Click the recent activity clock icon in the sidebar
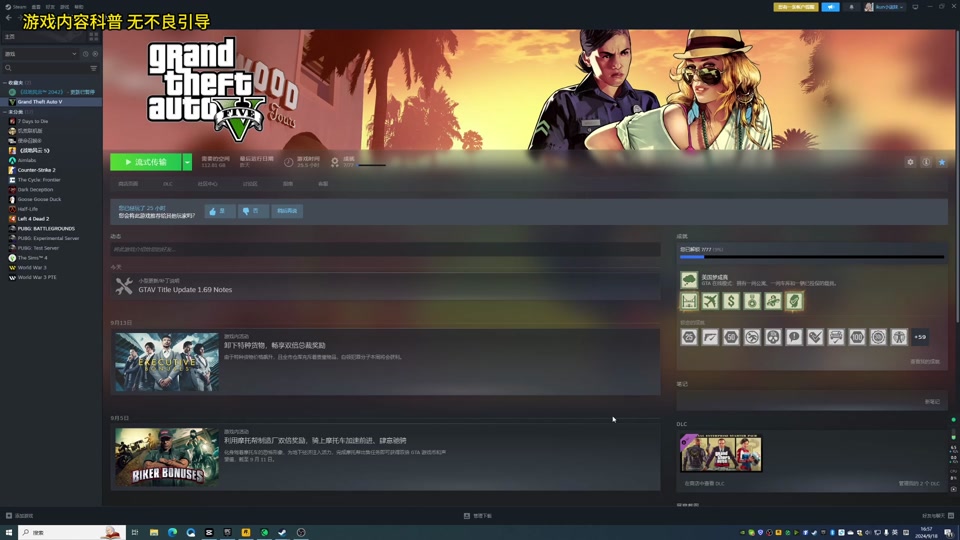The image size is (960, 540). point(86,54)
